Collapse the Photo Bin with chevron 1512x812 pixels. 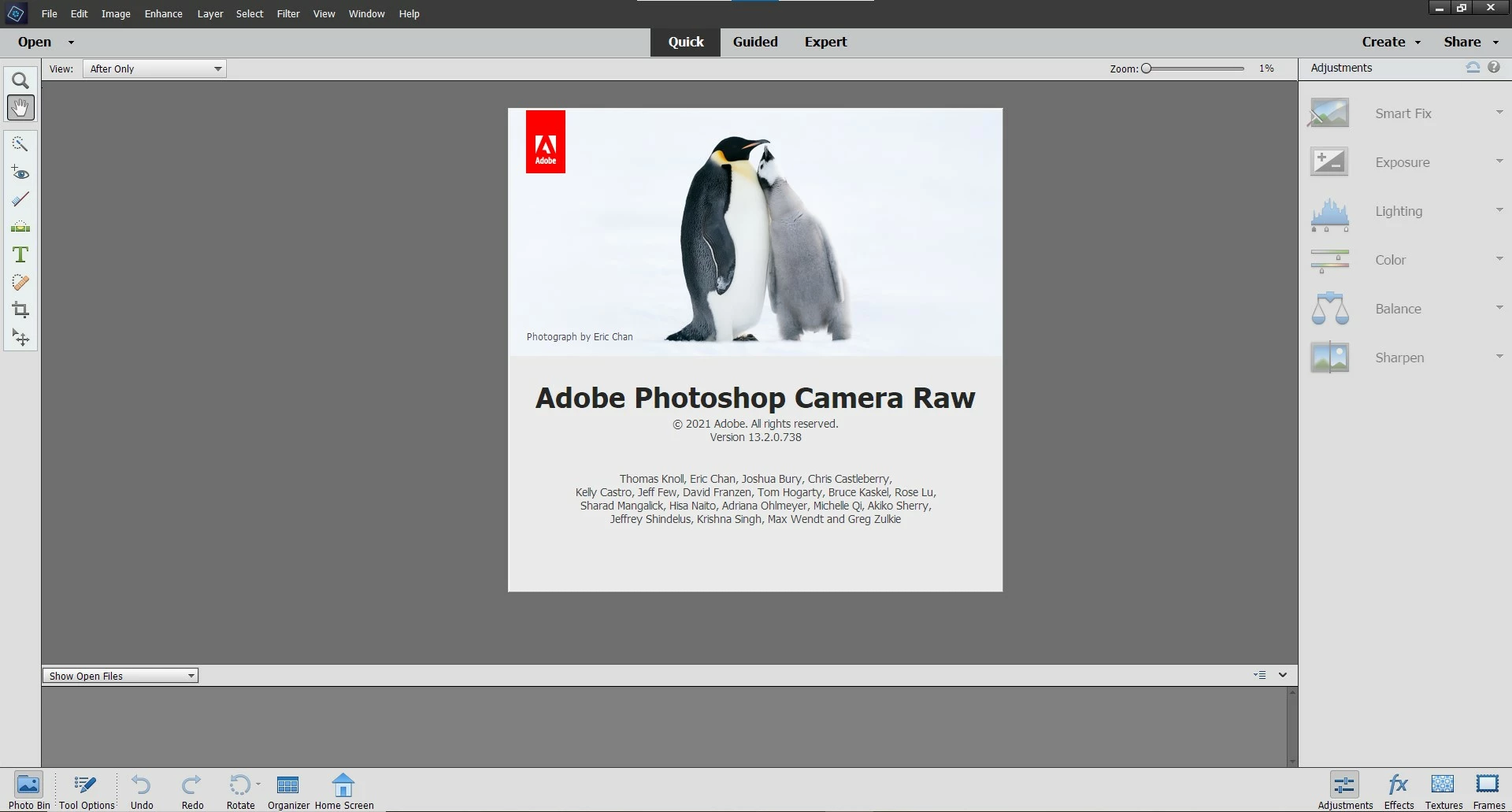click(1283, 675)
